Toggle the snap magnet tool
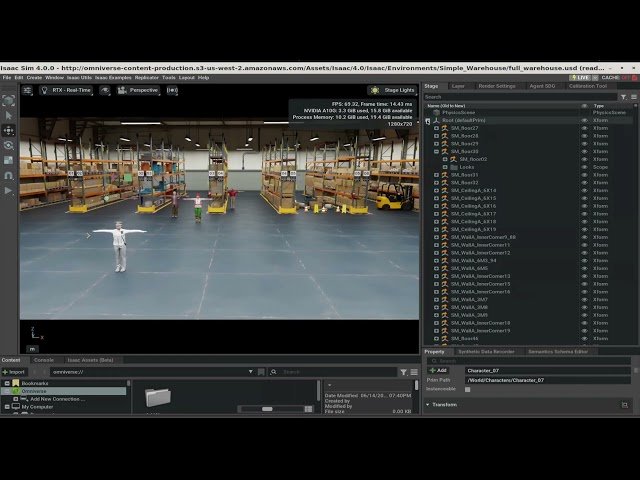Viewport: 640px width, 480px height. pyautogui.click(x=9, y=176)
